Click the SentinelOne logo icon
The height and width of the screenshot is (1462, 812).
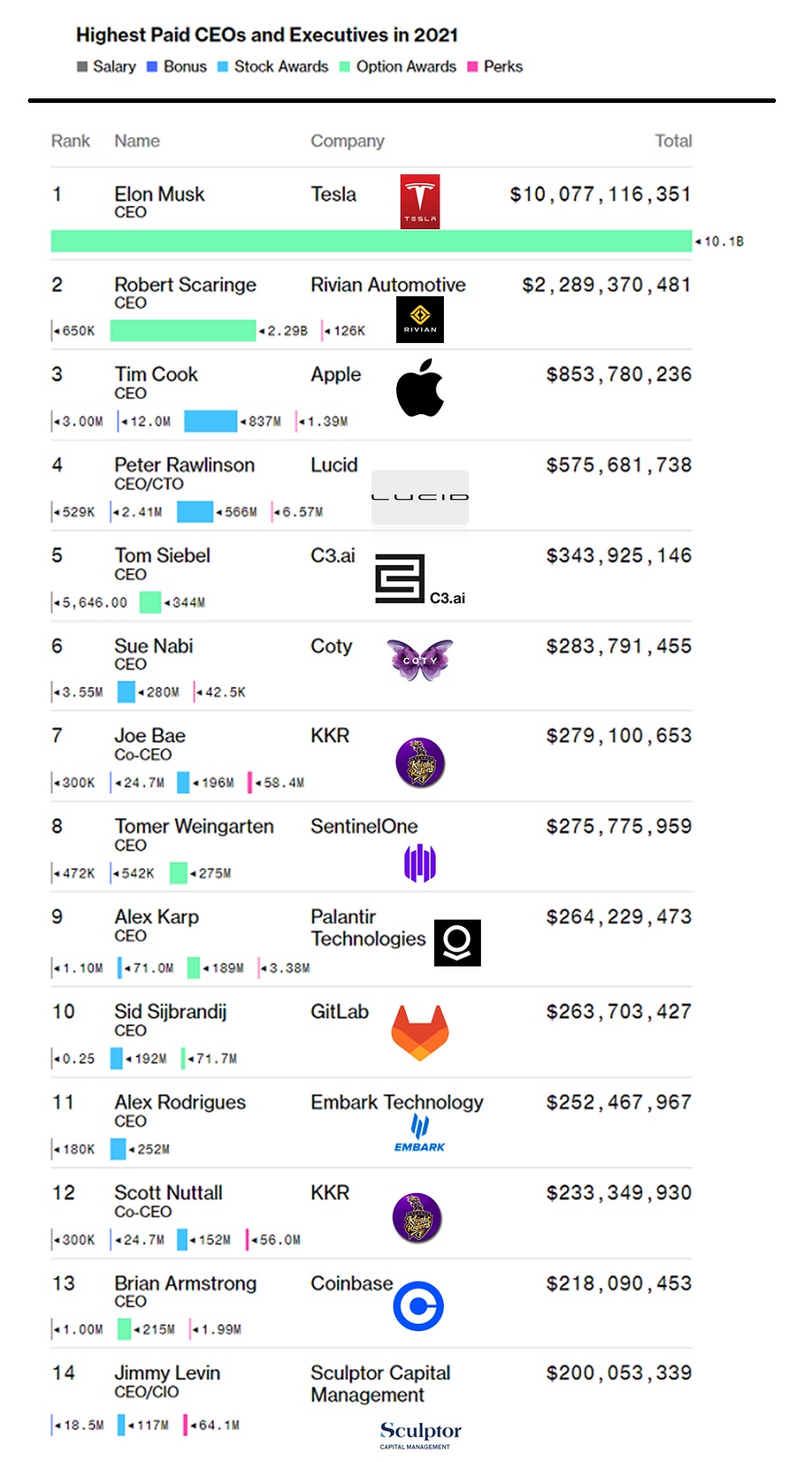[420, 863]
